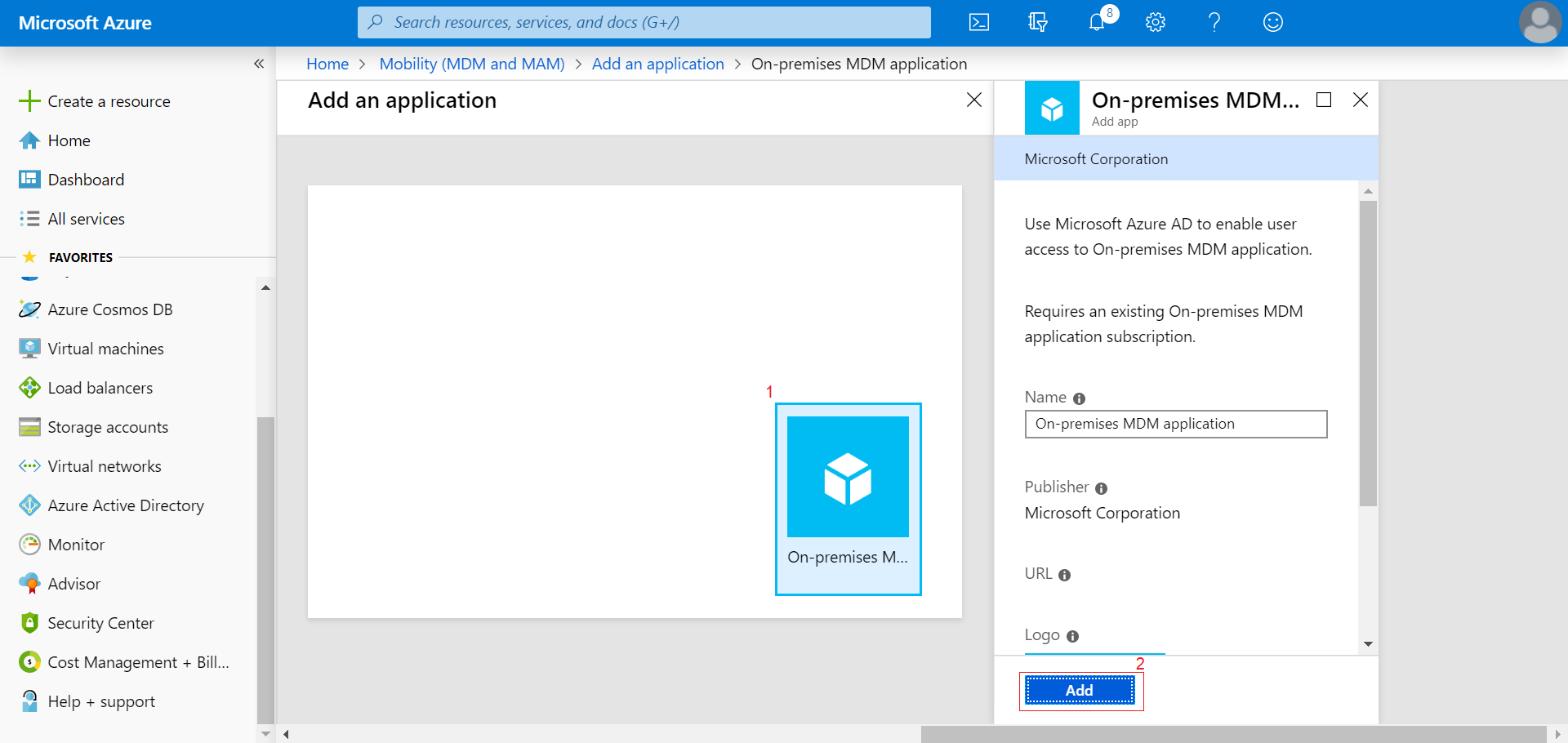Go to Home in the sidebar
The image size is (1568, 743).
point(55,140)
